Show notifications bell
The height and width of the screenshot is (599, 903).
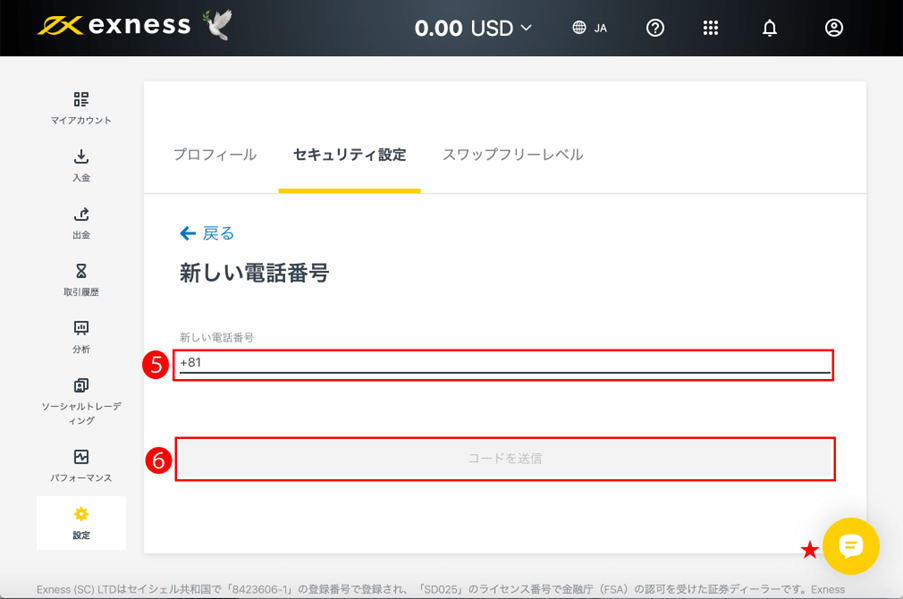pyautogui.click(x=769, y=28)
